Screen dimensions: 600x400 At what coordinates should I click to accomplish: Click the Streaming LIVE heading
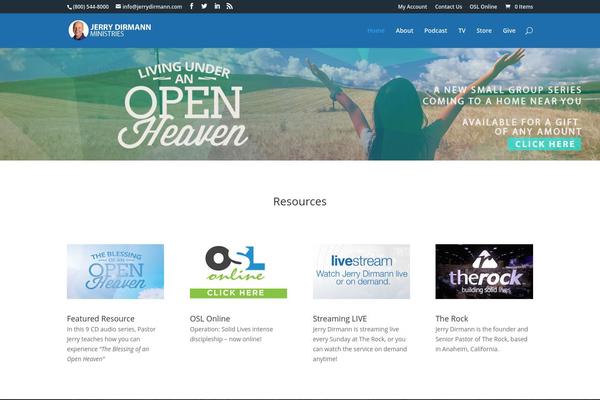coord(340,318)
